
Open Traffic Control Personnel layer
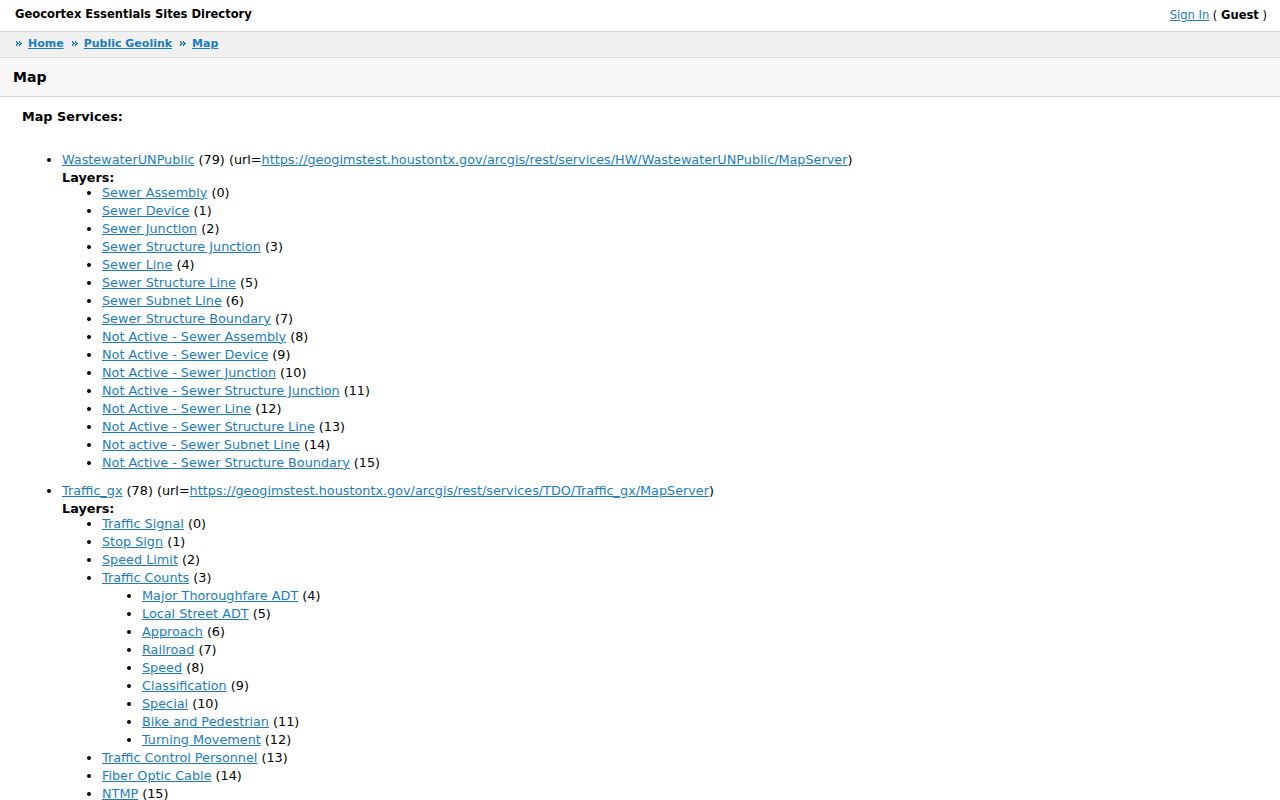click(x=180, y=758)
